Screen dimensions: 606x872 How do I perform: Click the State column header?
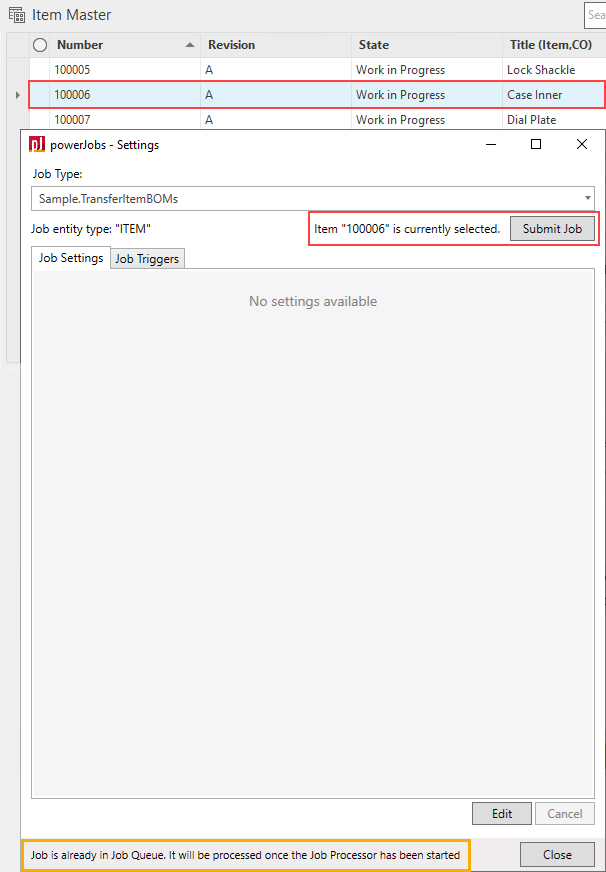click(x=374, y=45)
